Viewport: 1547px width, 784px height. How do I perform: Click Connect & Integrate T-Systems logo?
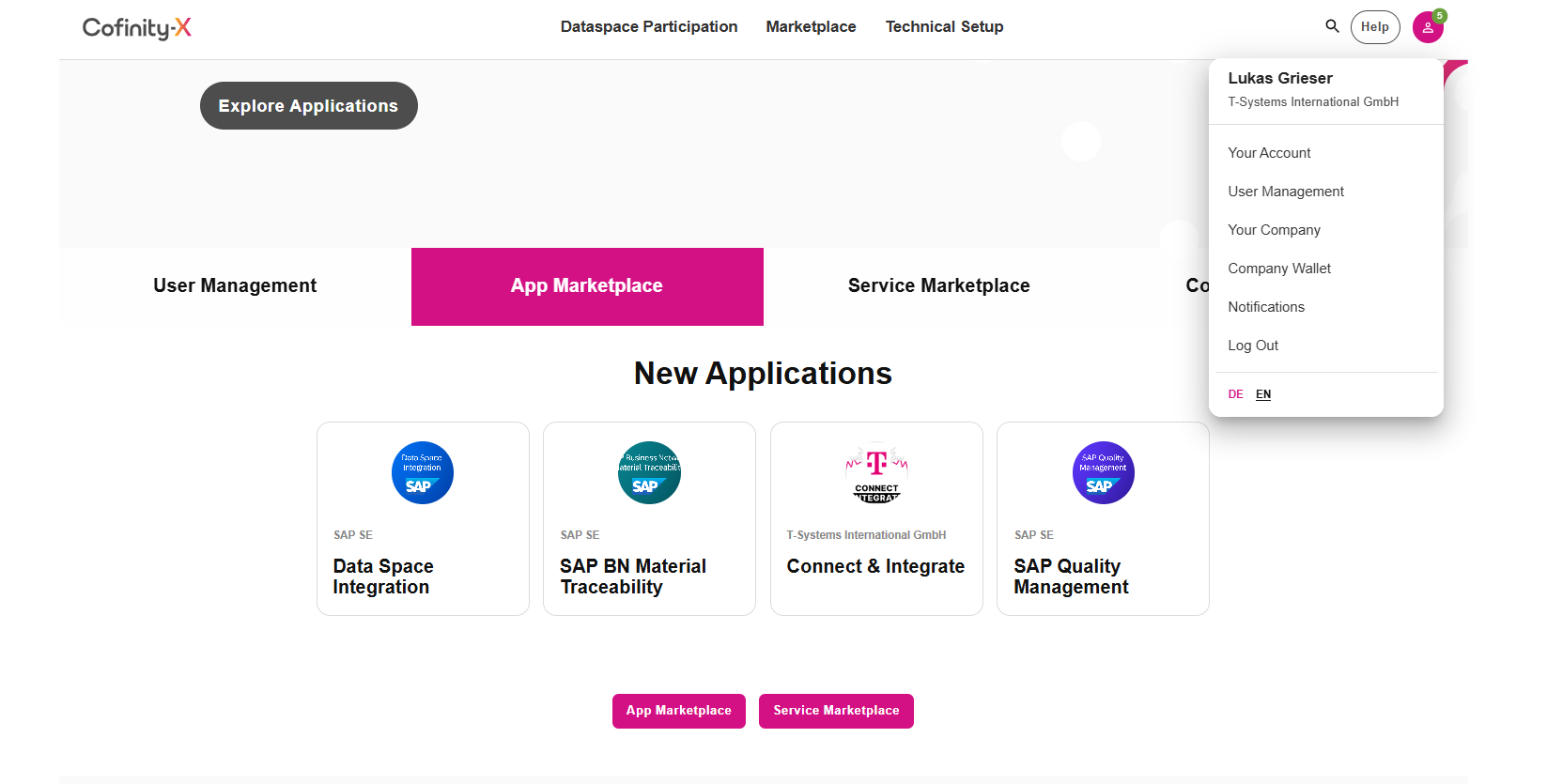(x=876, y=472)
